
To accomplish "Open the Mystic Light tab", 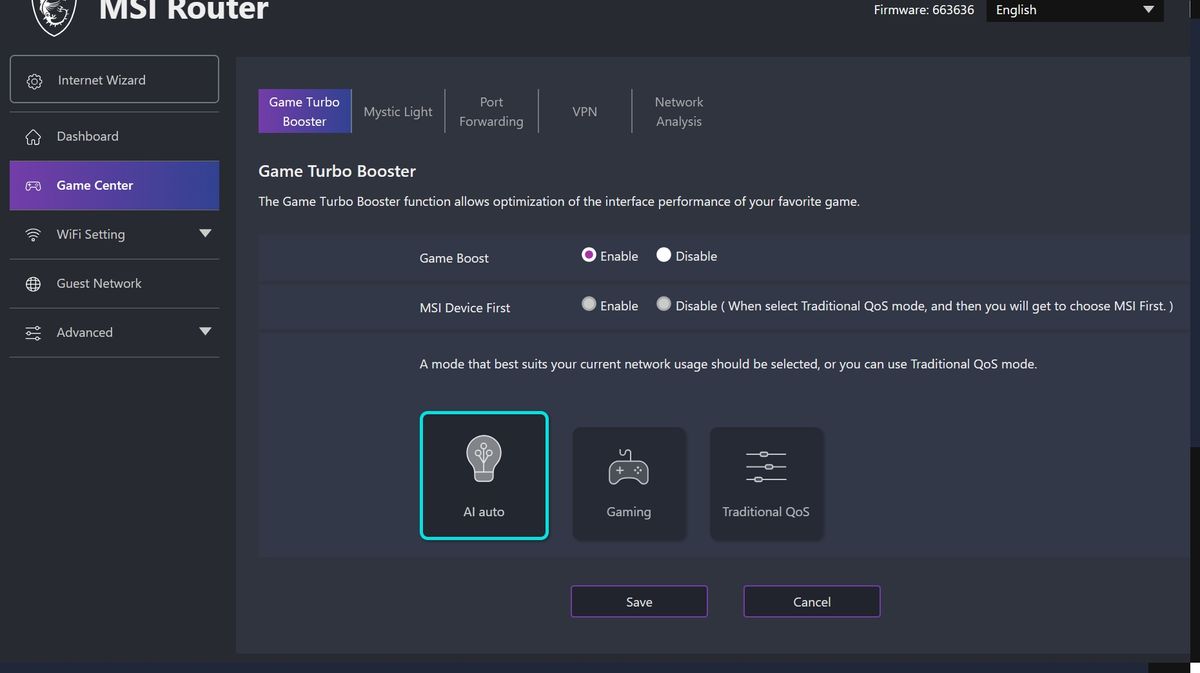I will 398,112.
